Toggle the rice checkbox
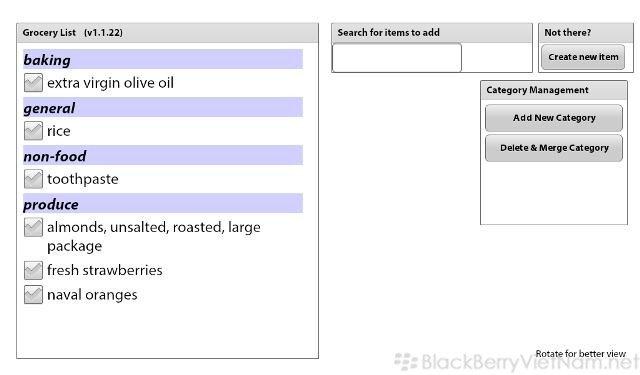 [33, 131]
